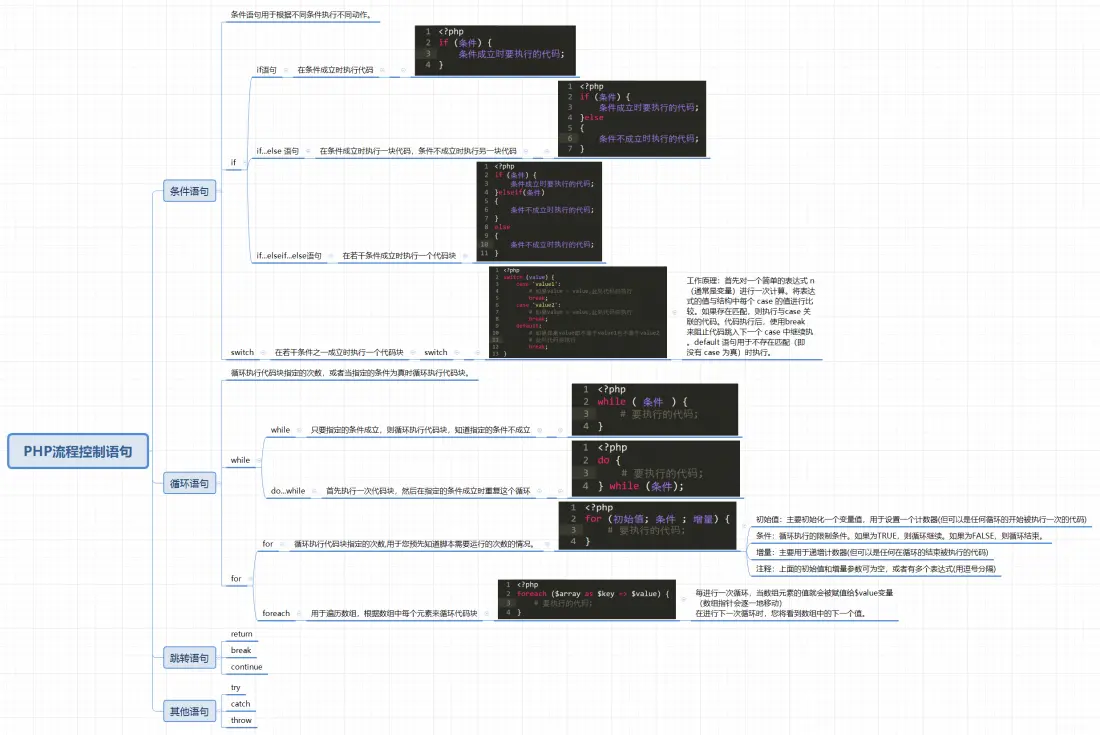
Task: Click note 条件语句用于根据不同条件执行不同动作
Action: pos(301,15)
